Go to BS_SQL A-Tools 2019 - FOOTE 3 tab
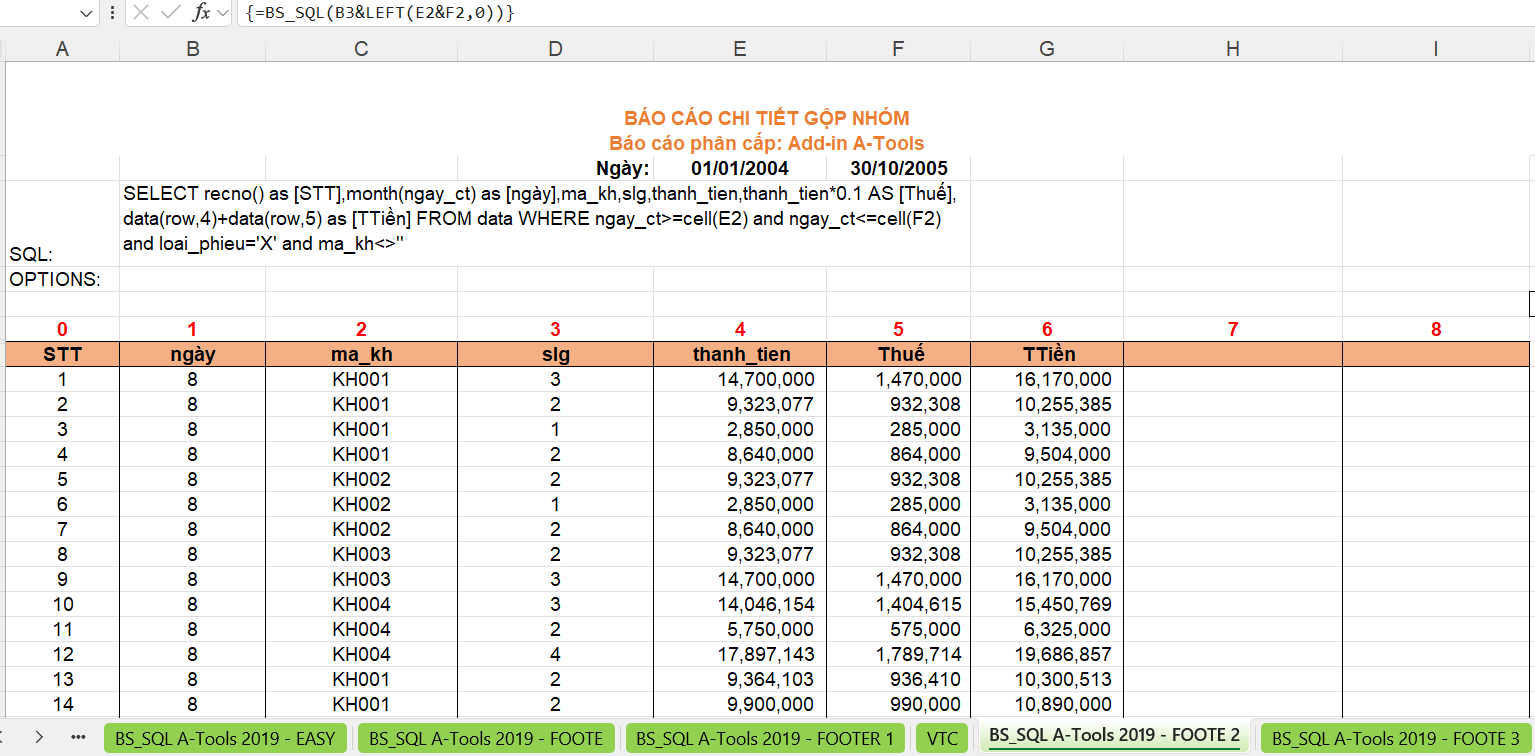This screenshot has width=1535, height=756. tap(1395, 738)
